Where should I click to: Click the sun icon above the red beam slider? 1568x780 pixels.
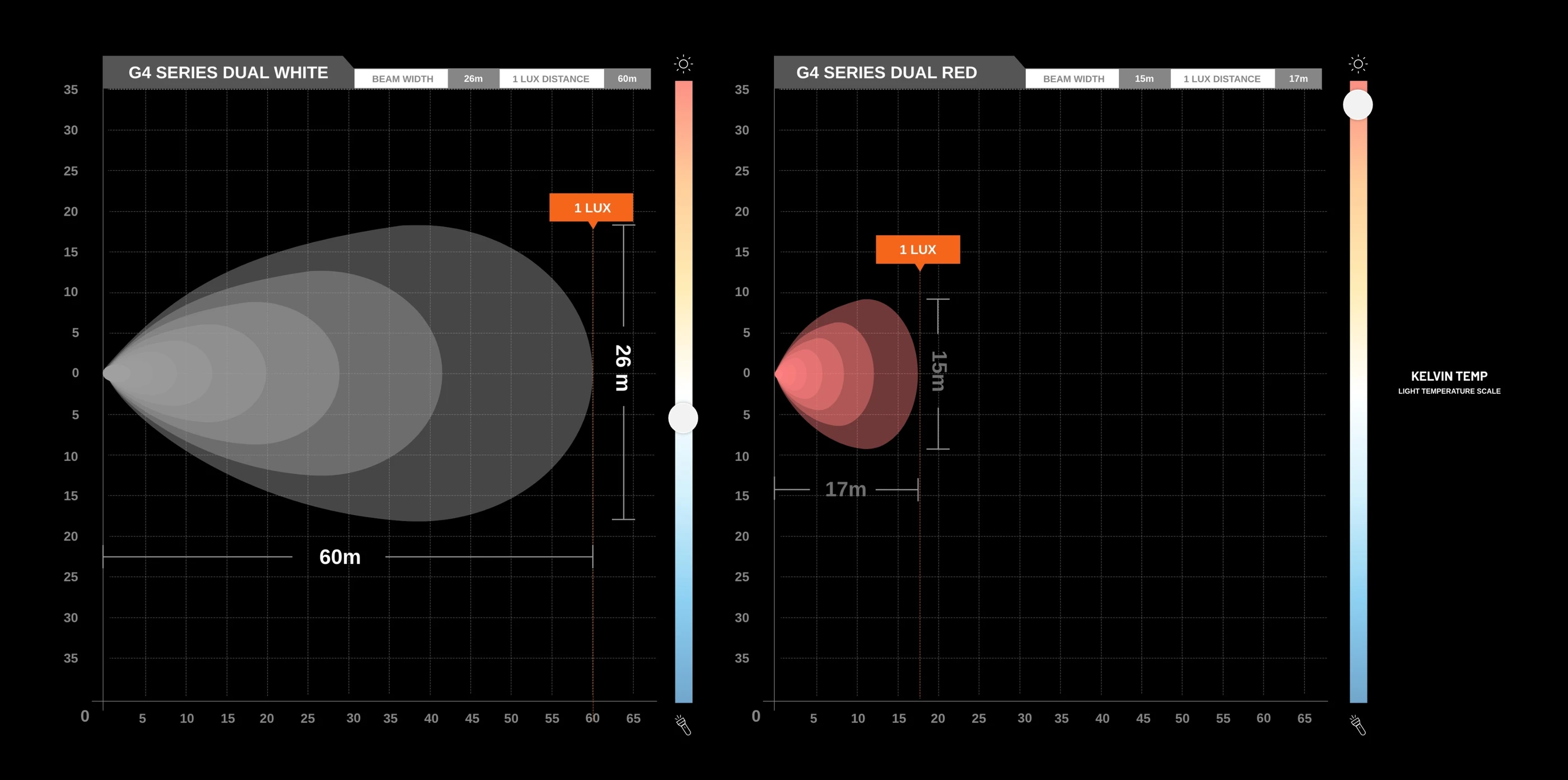click(1358, 64)
